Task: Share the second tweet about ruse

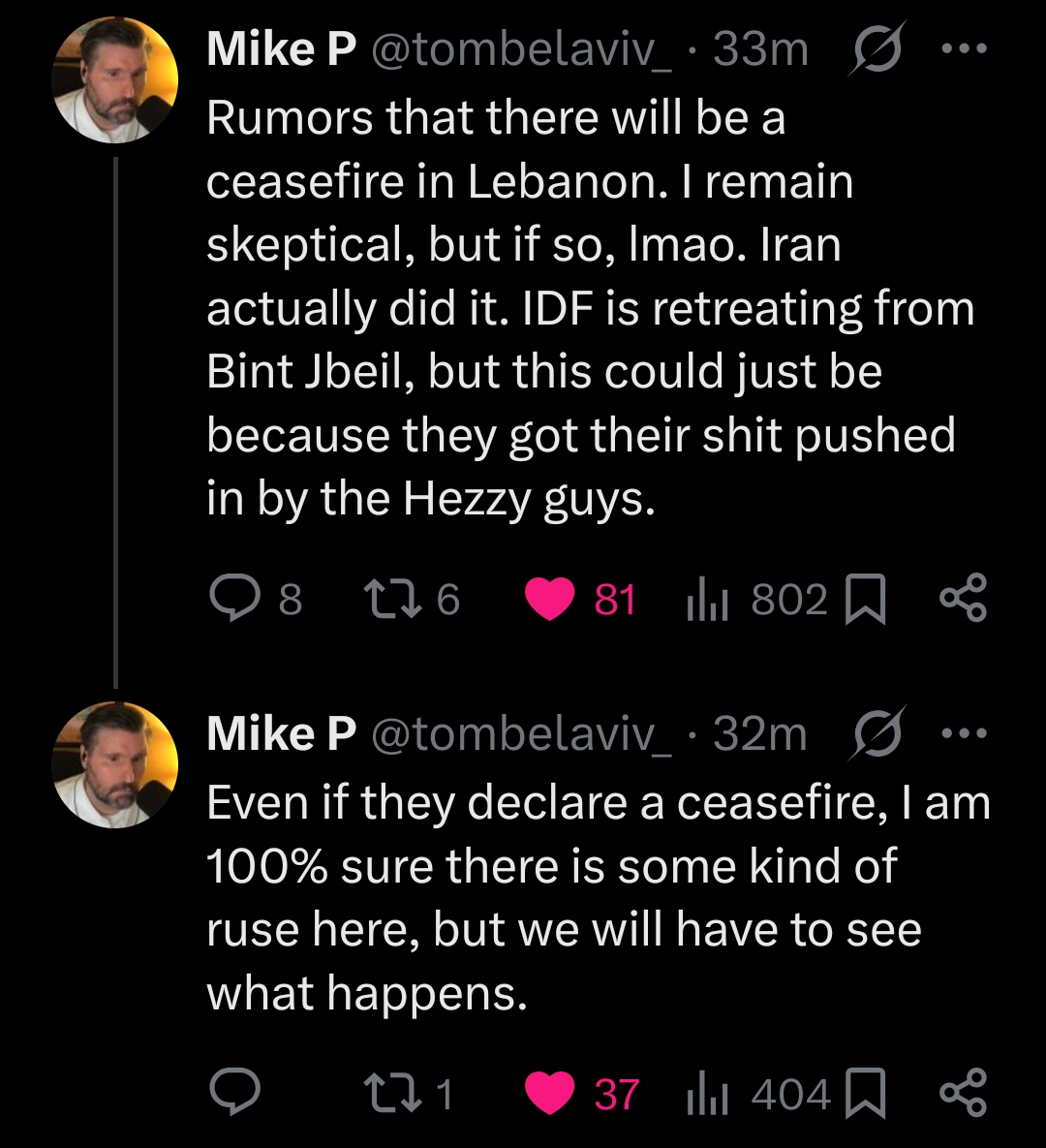Action: (x=962, y=1092)
